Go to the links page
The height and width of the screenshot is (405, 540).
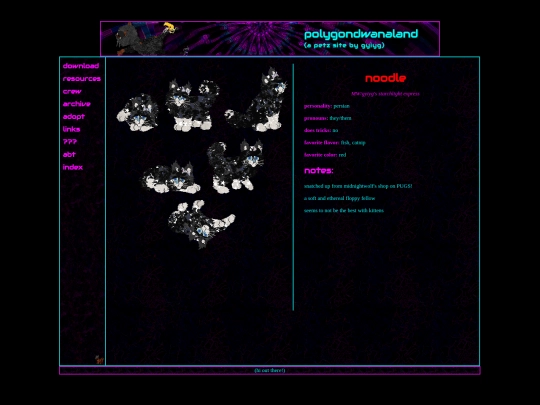[x=71, y=129]
